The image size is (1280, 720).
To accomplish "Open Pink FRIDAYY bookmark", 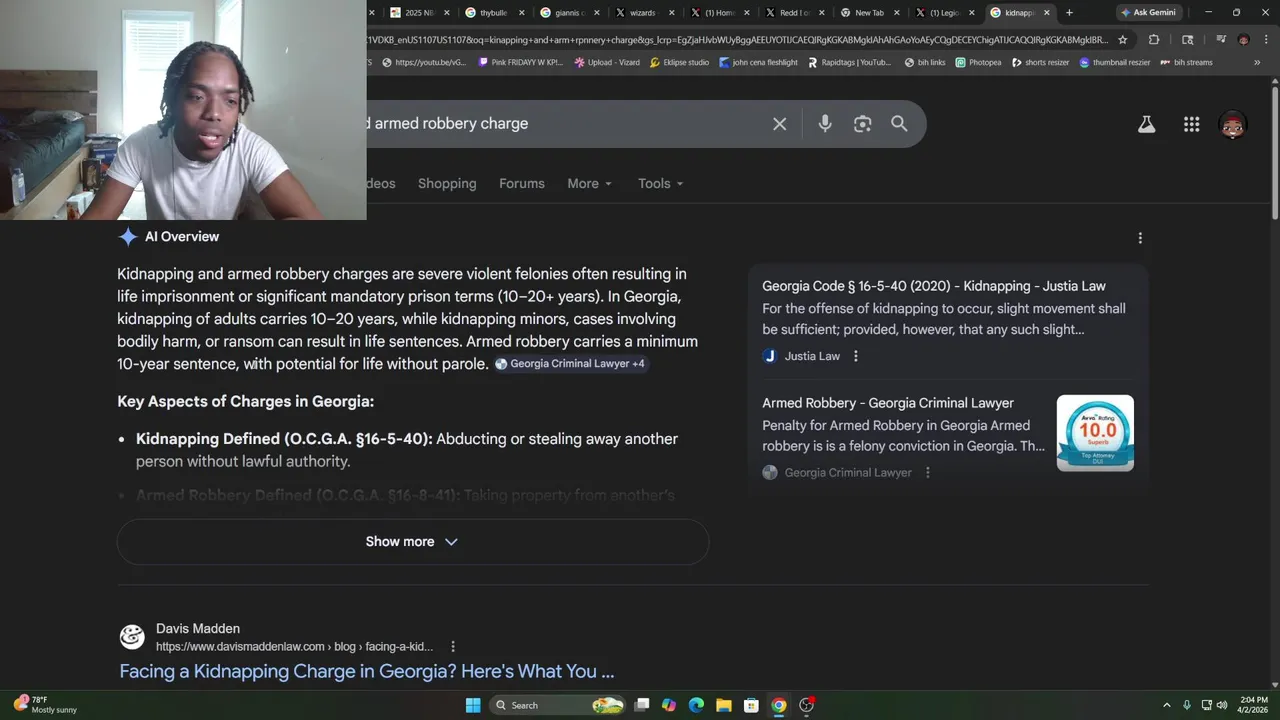I will [x=521, y=62].
